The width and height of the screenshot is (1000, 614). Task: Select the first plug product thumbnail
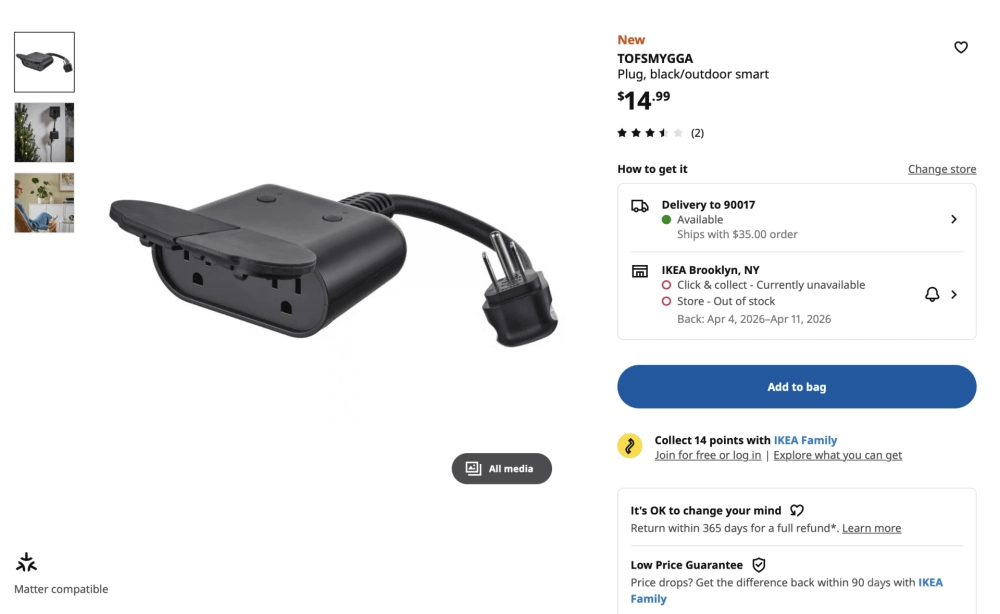point(44,62)
